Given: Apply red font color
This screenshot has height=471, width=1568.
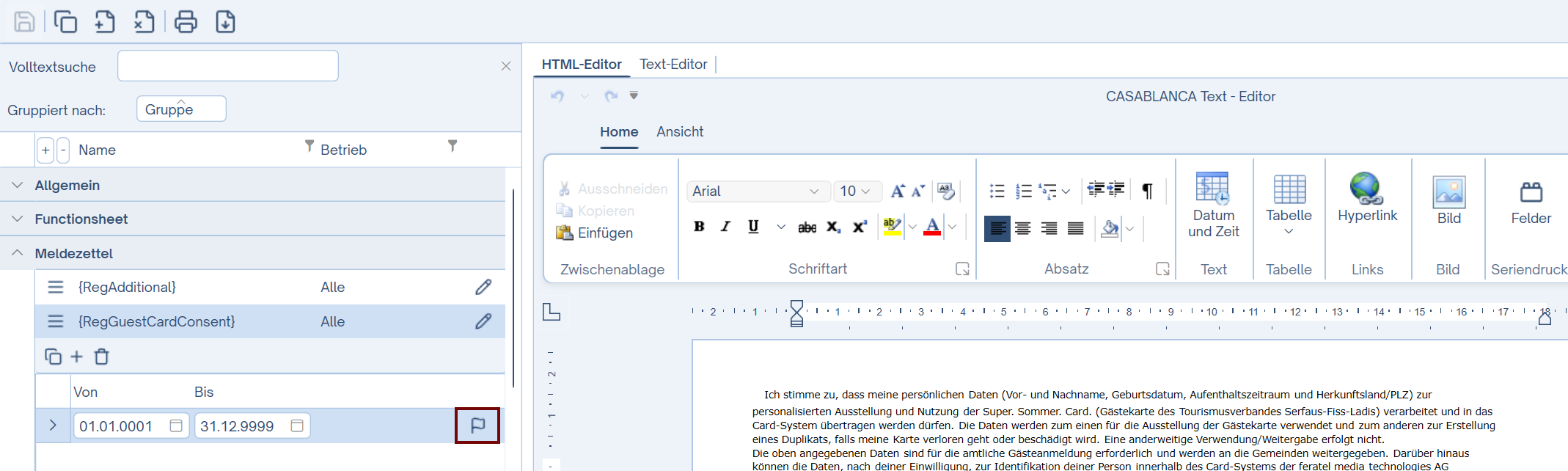Looking at the screenshot, I should coord(932,227).
